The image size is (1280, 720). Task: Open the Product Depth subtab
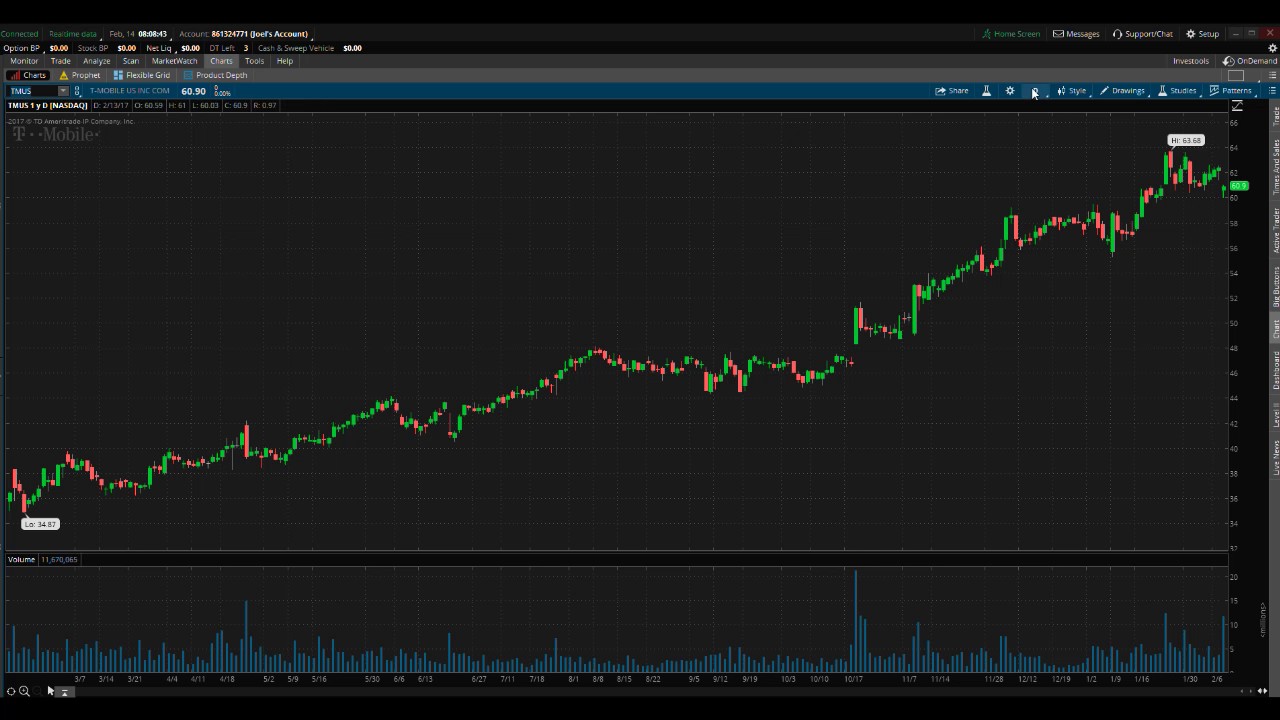coord(216,75)
